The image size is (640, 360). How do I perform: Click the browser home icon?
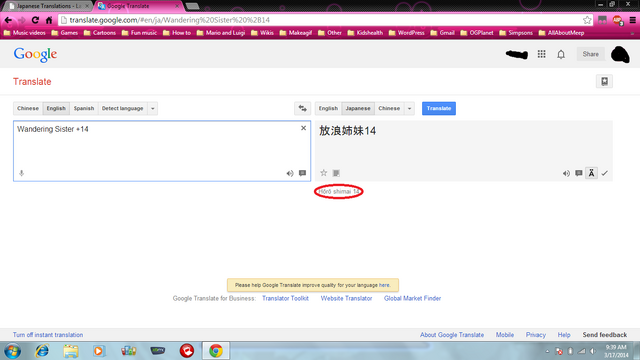point(49,20)
